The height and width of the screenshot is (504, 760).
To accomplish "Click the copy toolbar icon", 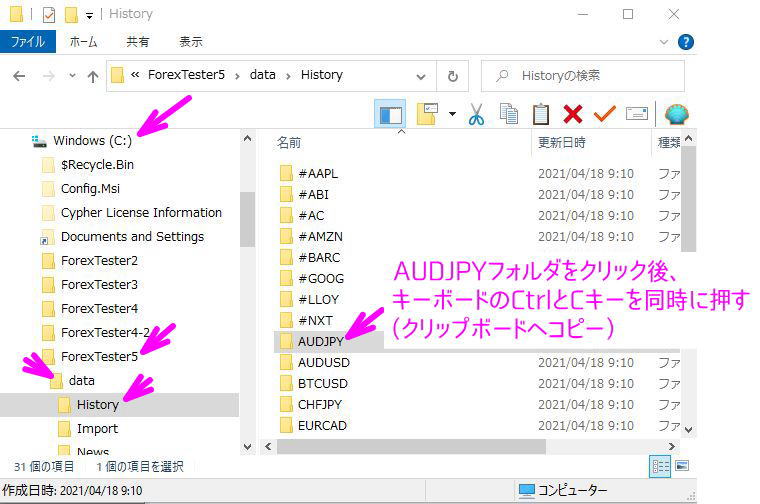I will 508,115.
